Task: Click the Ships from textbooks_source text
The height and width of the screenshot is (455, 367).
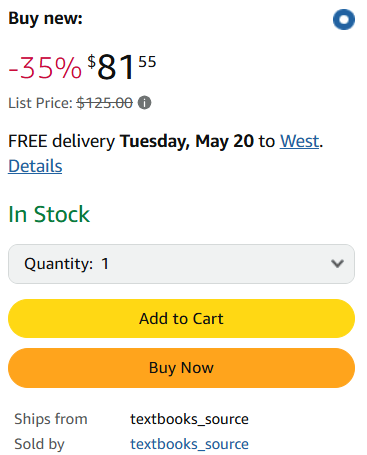Action: coord(189,419)
